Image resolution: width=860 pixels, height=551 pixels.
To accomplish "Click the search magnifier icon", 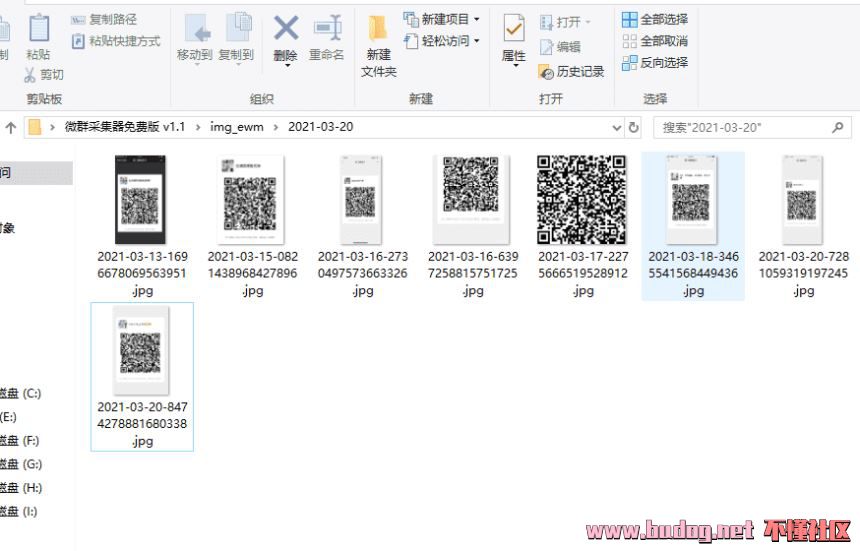I will (838, 127).
